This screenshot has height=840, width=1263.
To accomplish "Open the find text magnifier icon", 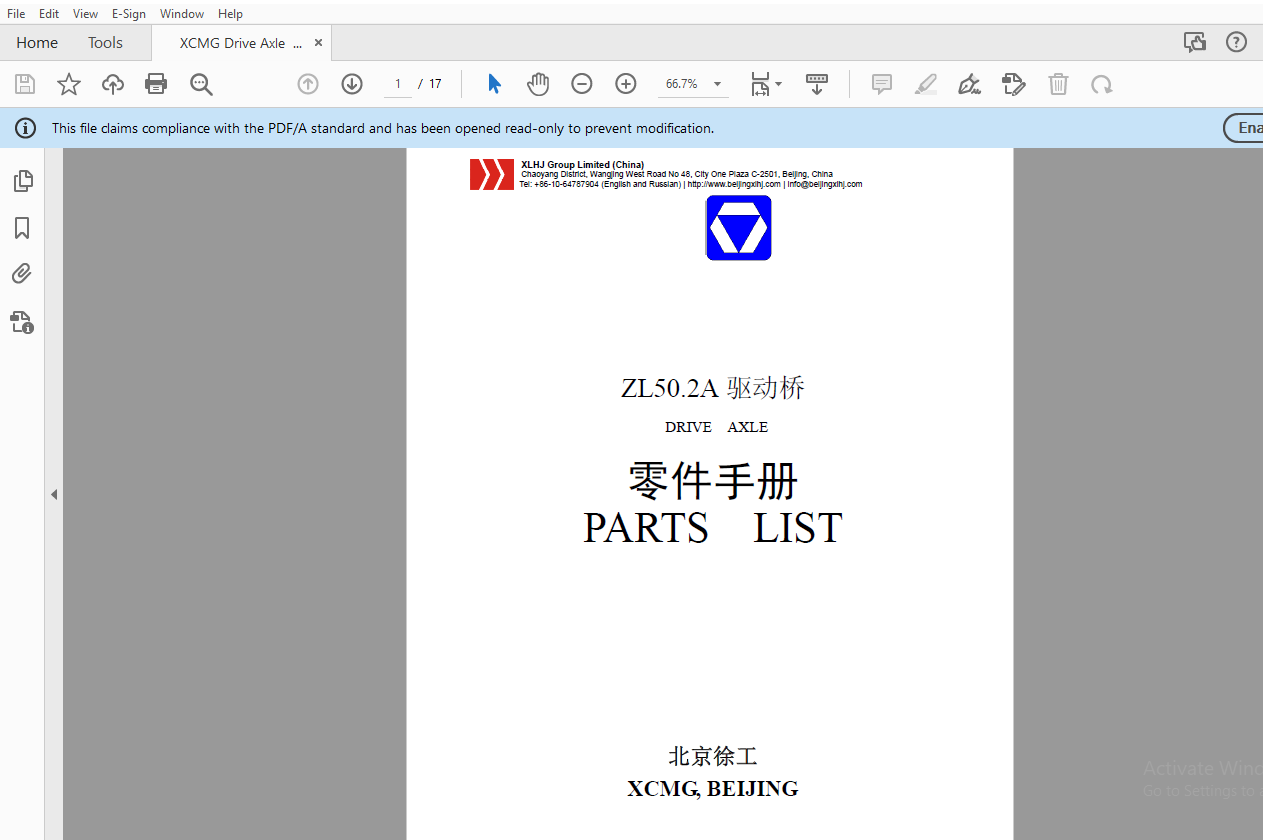I will coord(201,84).
